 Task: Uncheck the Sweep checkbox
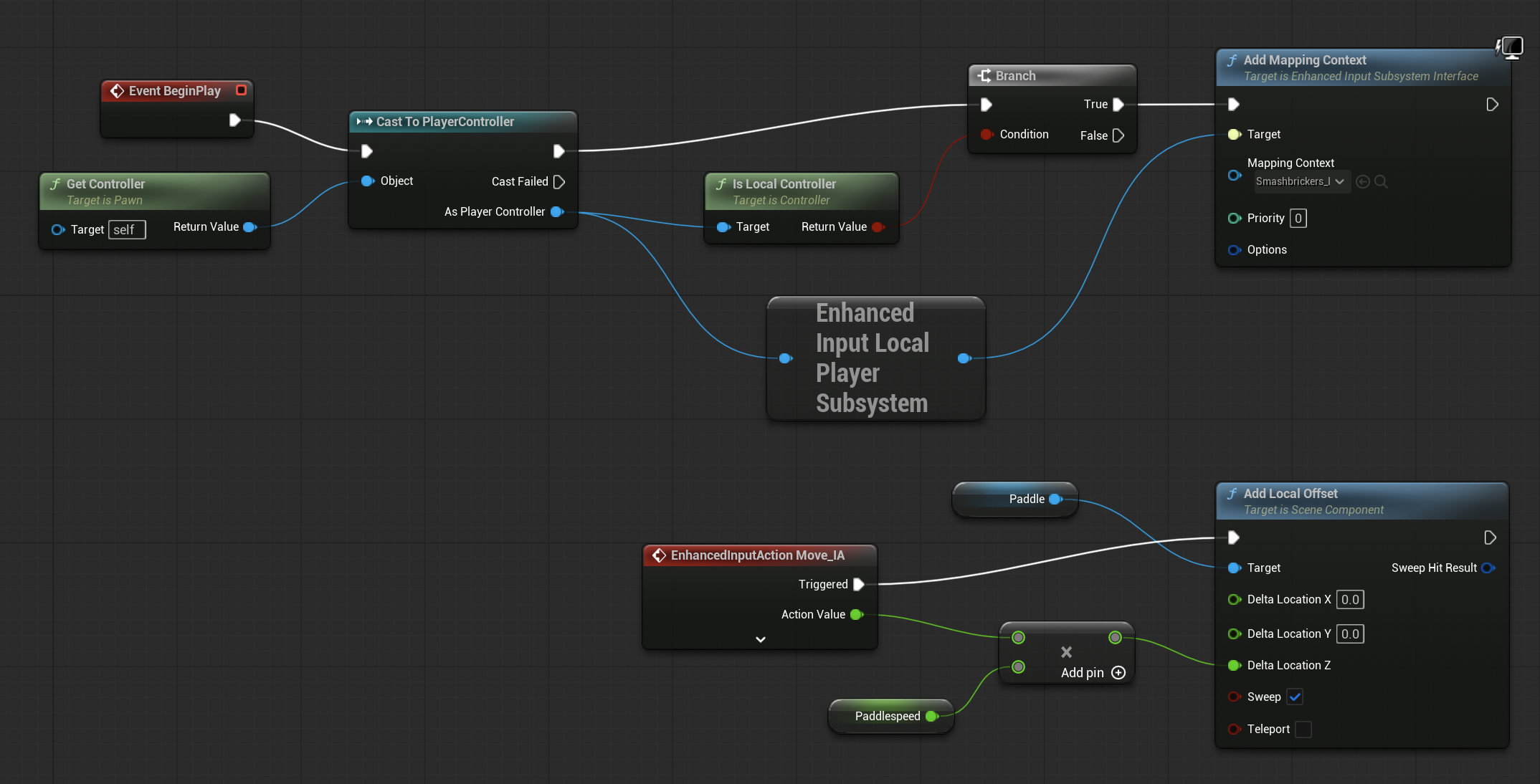pos(1295,697)
